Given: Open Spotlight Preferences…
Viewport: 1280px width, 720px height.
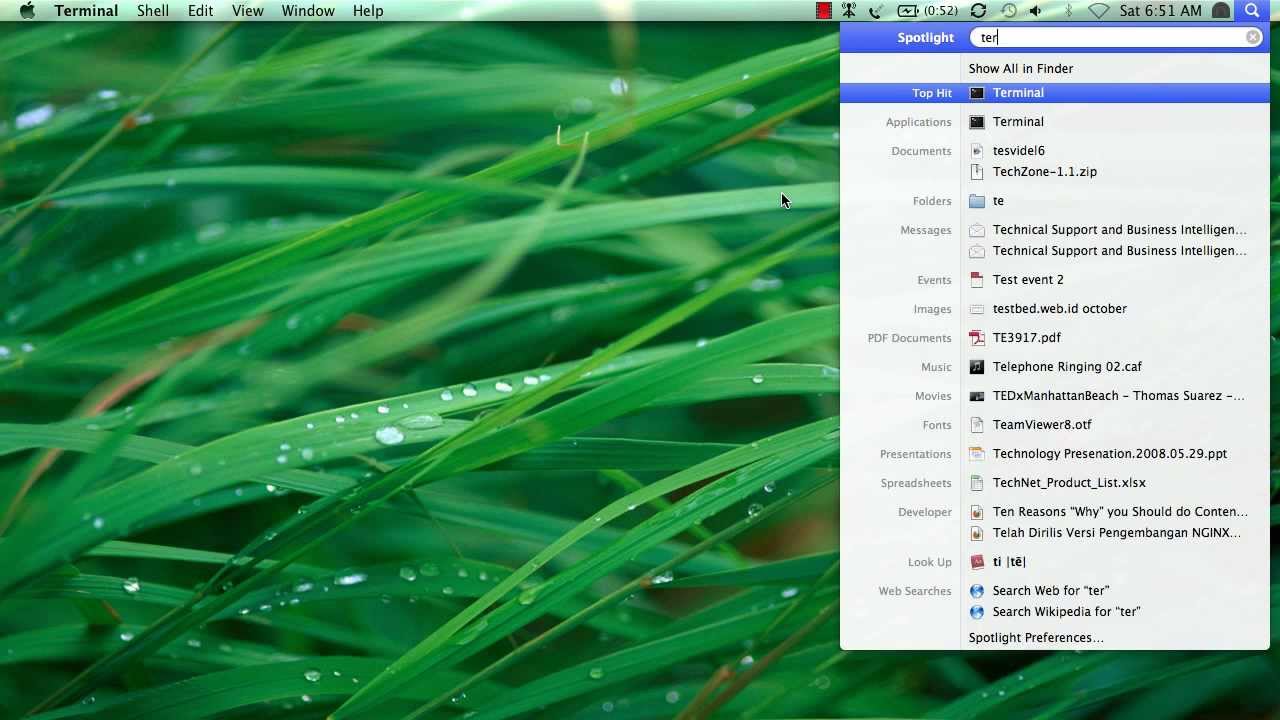Looking at the screenshot, I should pyautogui.click(x=1036, y=638).
